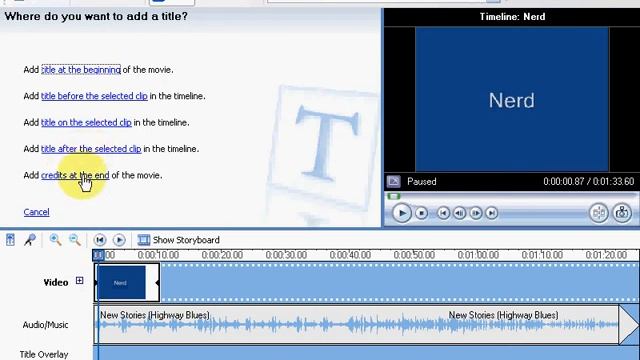Rewind the timeline to start

point(100,240)
